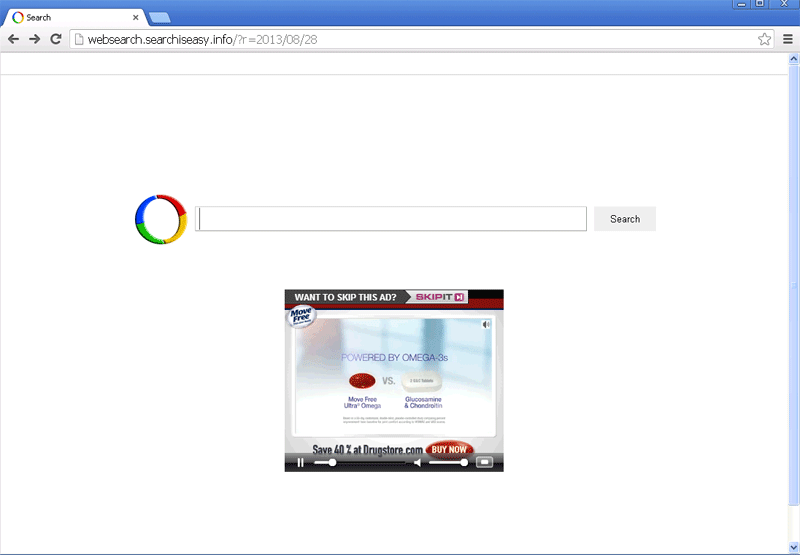Screen dimensions: 800x555
Task: Click the red BUY NOW button
Action: point(449,449)
